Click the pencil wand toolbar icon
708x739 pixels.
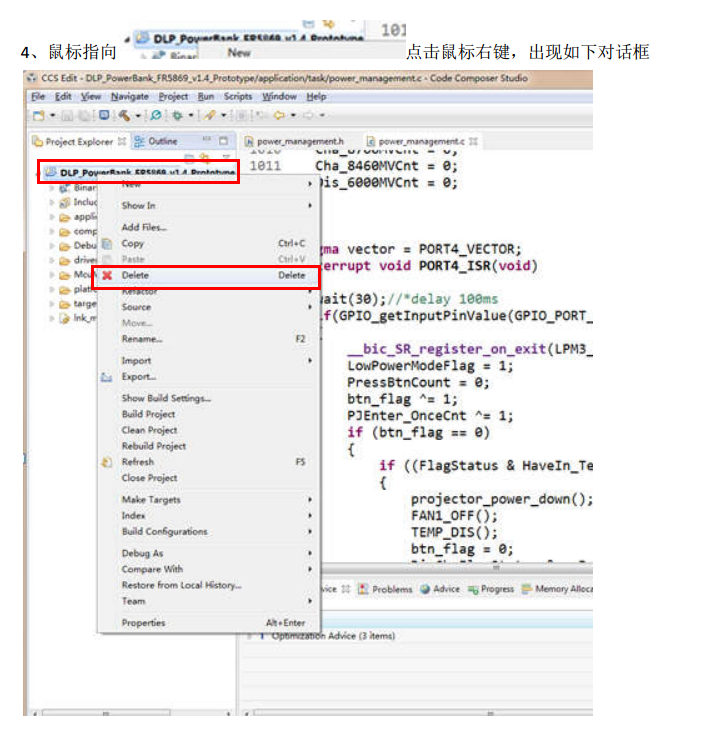(x=210, y=115)
